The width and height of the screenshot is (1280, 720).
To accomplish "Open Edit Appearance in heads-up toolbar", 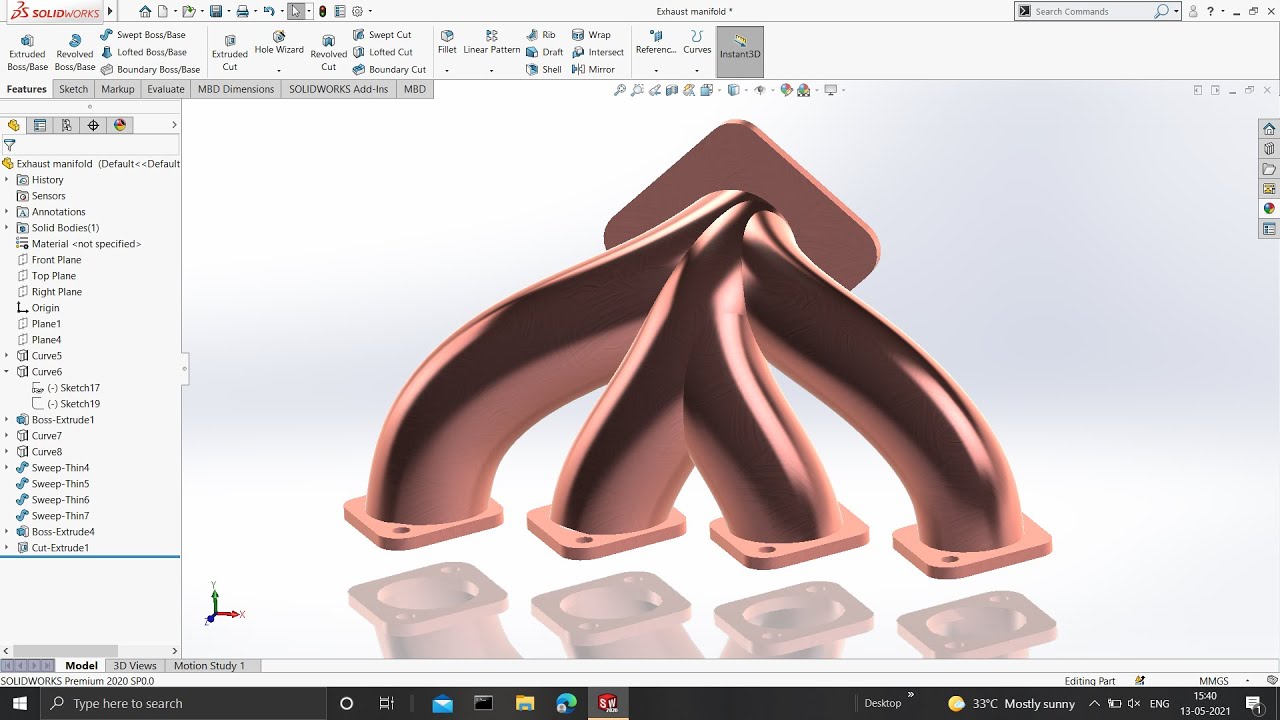I will pos(787,90).
